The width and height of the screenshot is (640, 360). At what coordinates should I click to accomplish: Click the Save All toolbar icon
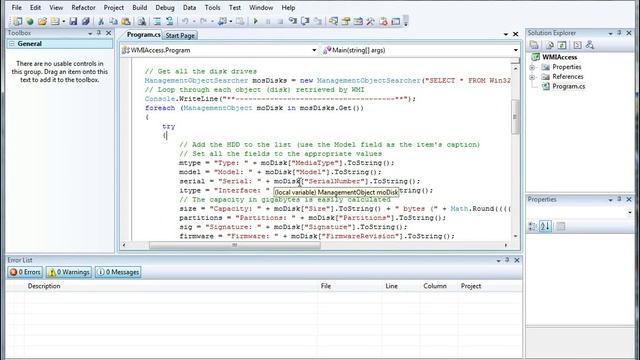(85, 21)
